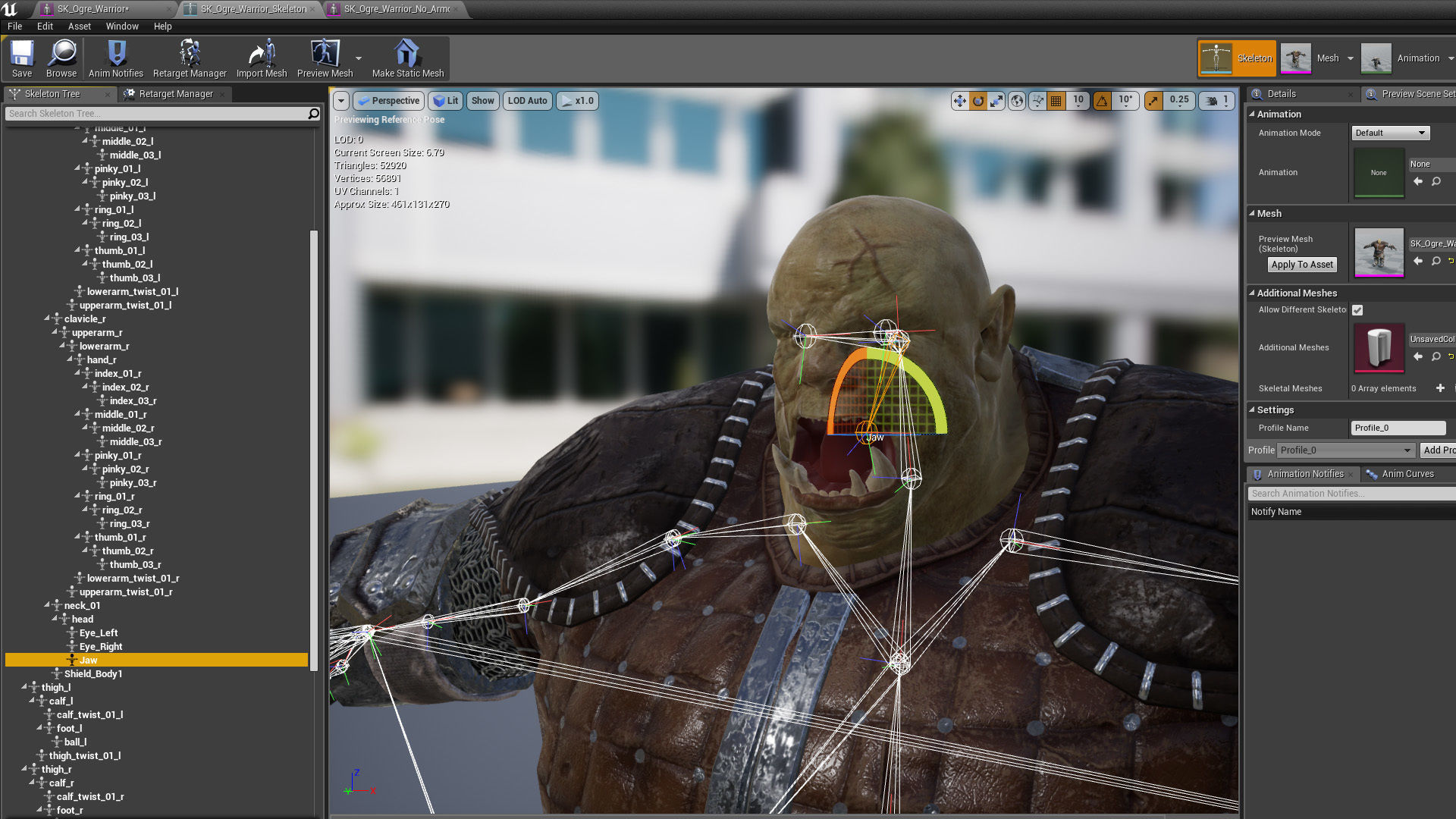Switch to Retarget Manager tab
This screenshot has height=819, width=1456.
point(176,94)
